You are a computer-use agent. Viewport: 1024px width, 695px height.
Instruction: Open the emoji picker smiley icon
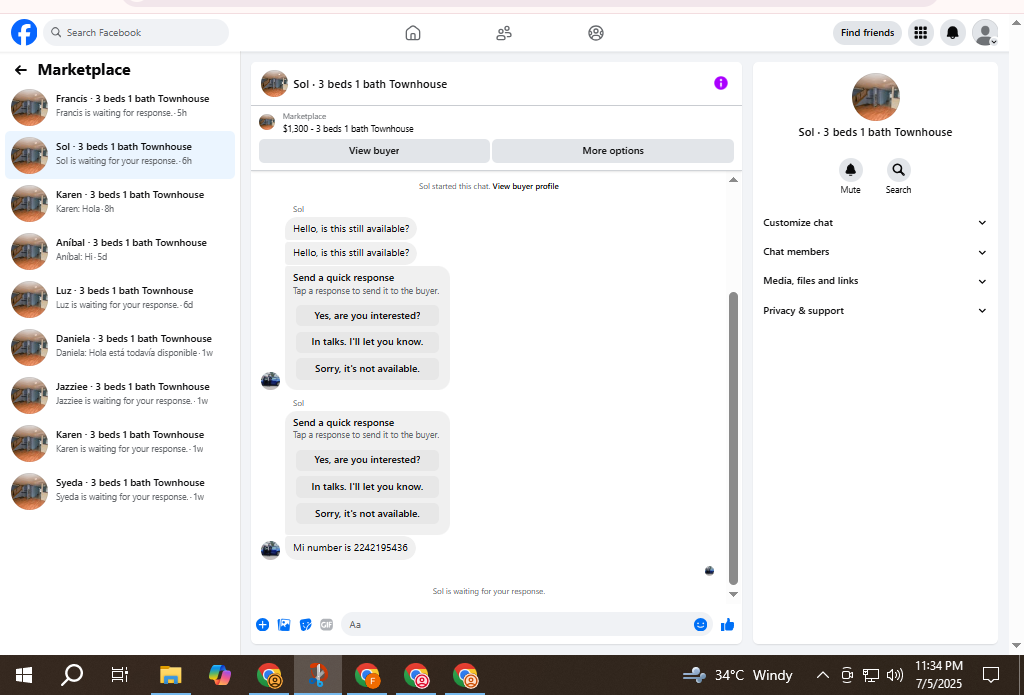(x=700, y=624)
